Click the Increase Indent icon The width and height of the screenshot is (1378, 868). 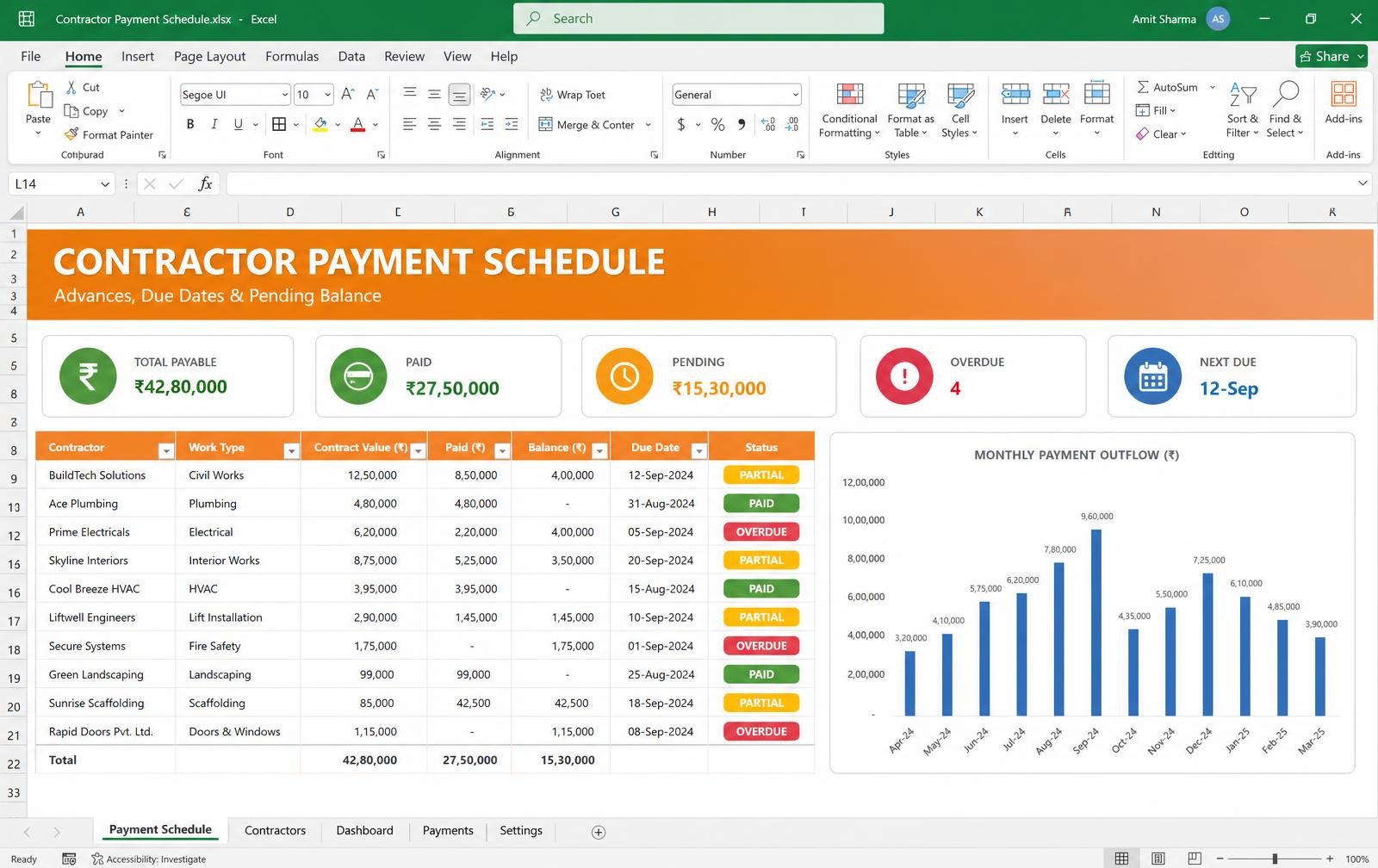tap(512, 124)
